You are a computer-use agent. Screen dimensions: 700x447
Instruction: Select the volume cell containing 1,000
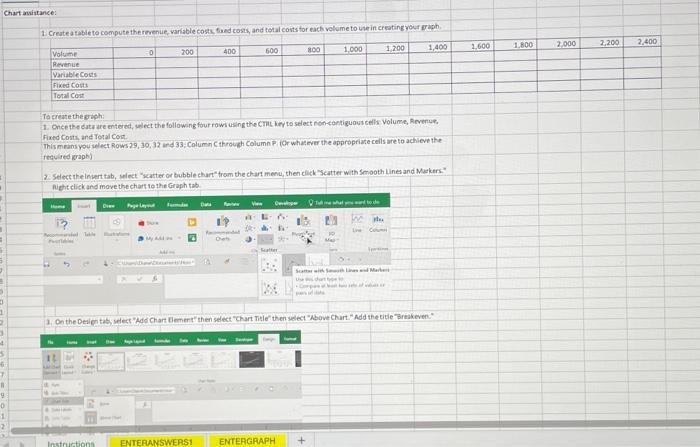(x=345, y=49)
